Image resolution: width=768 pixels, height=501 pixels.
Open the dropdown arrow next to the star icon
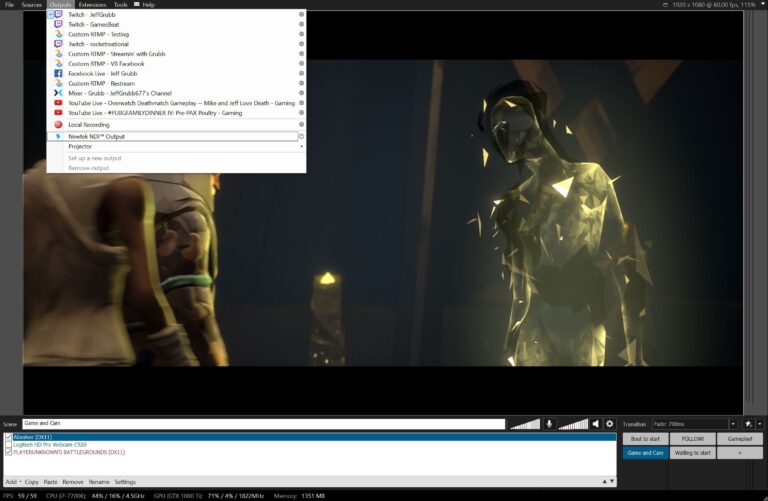pyautogui.click(x=760, y=424)
